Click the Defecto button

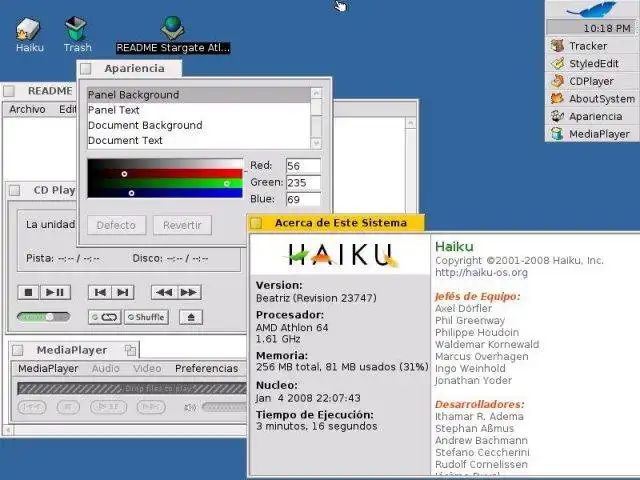[116, 225]
